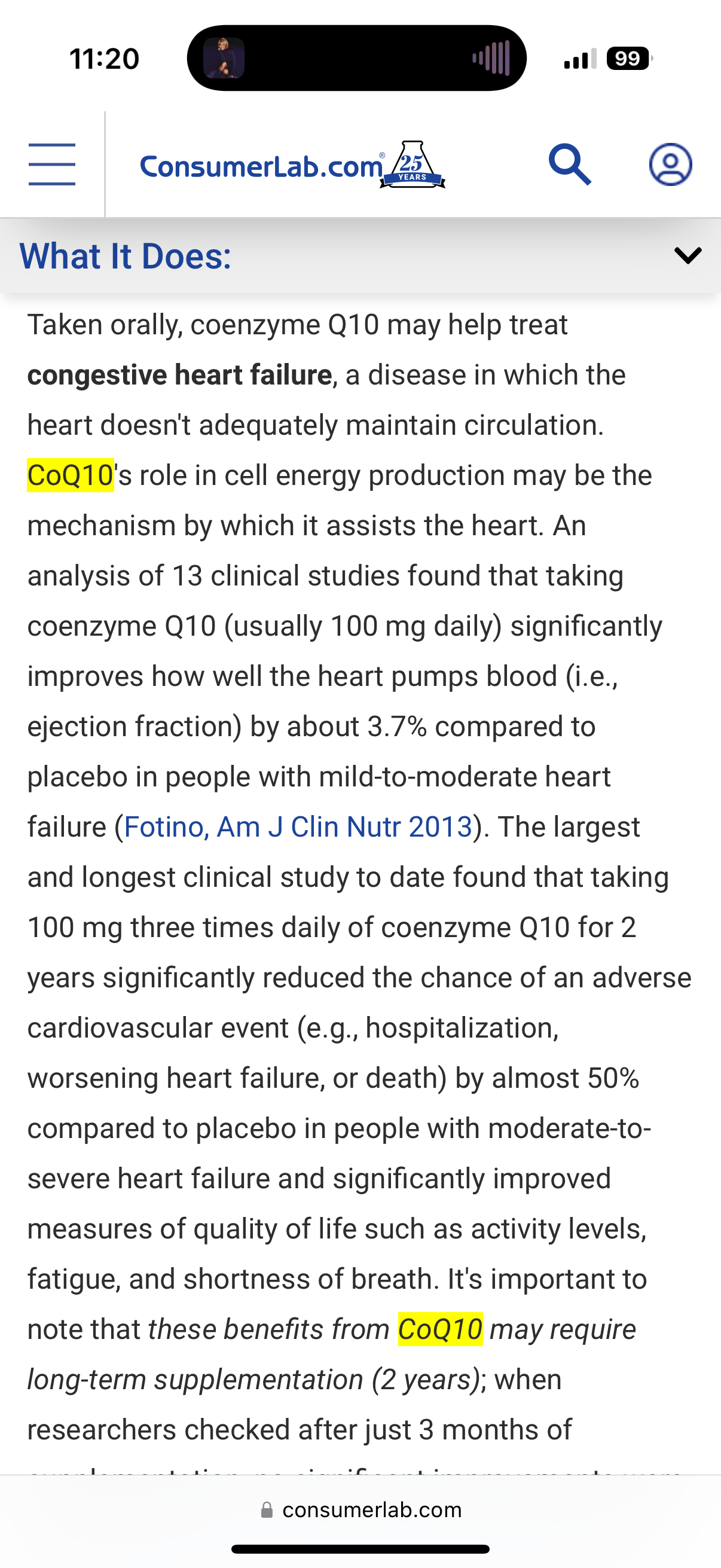Image resolution: width=721 pixels, height=1568 pixels.
Task: Expand the What It Does chevron
Action: tap(688, 255)
